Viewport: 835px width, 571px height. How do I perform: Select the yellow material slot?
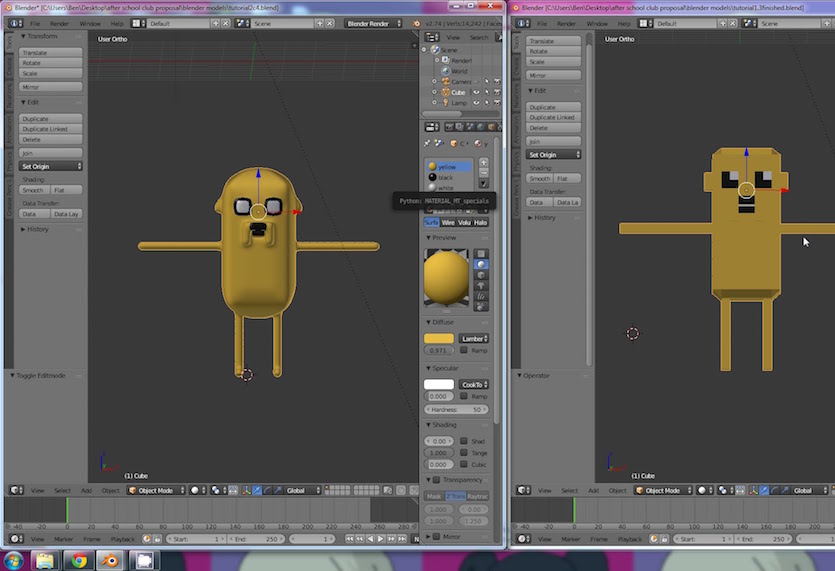(x=448, y=167)
